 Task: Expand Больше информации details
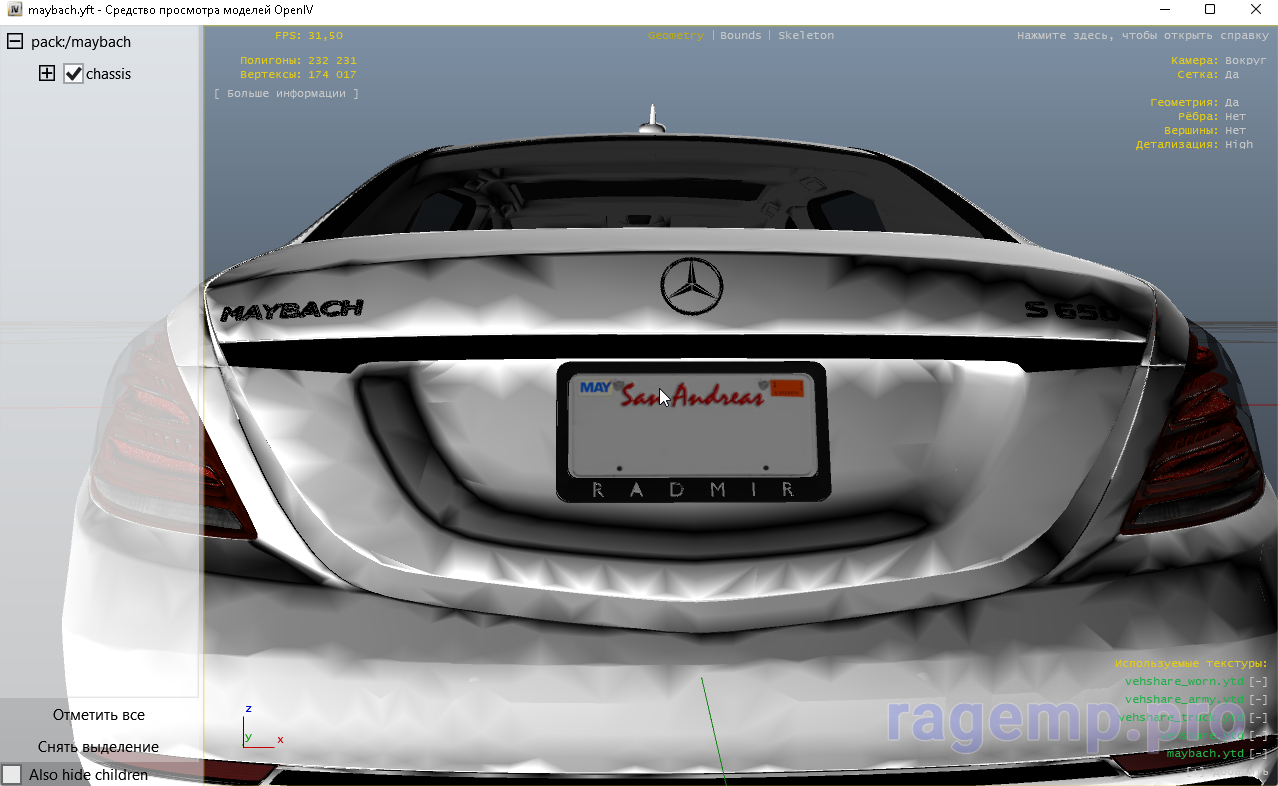point(286,94)
